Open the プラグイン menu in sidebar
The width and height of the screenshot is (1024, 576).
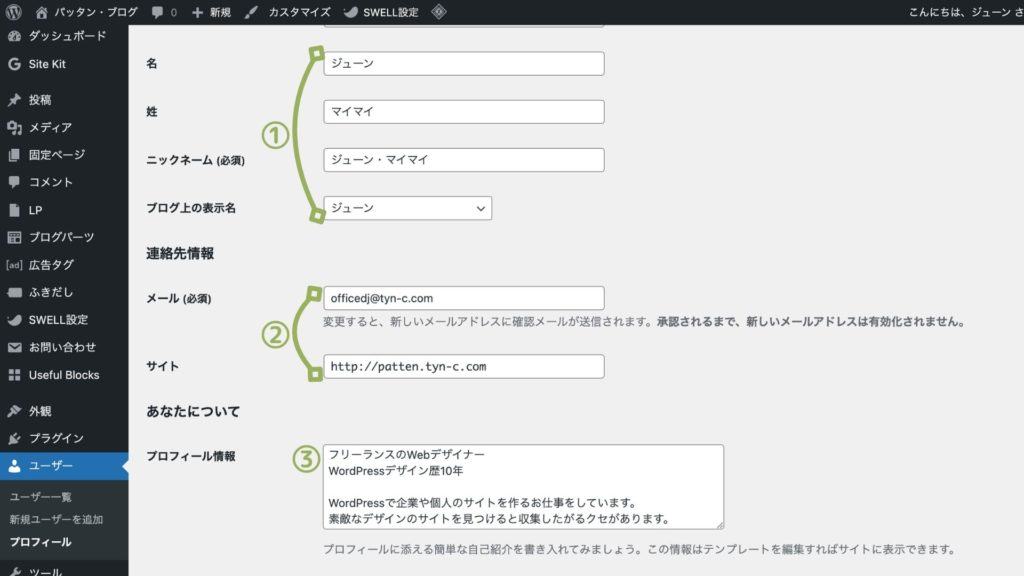coord(55,438)
